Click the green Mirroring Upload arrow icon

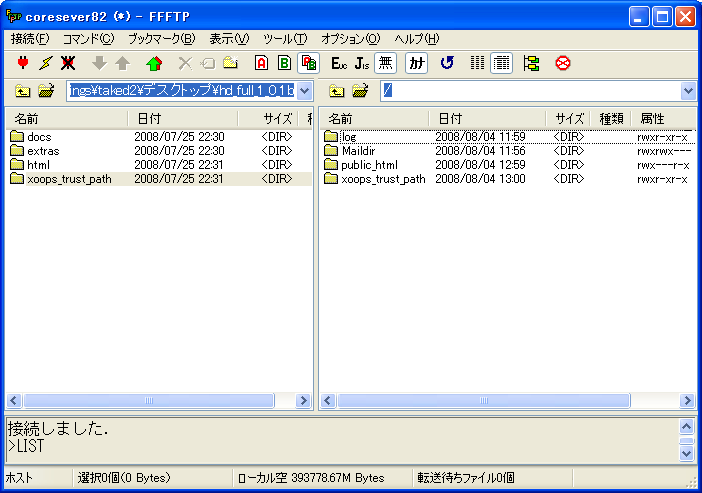(x=153, y=63)
